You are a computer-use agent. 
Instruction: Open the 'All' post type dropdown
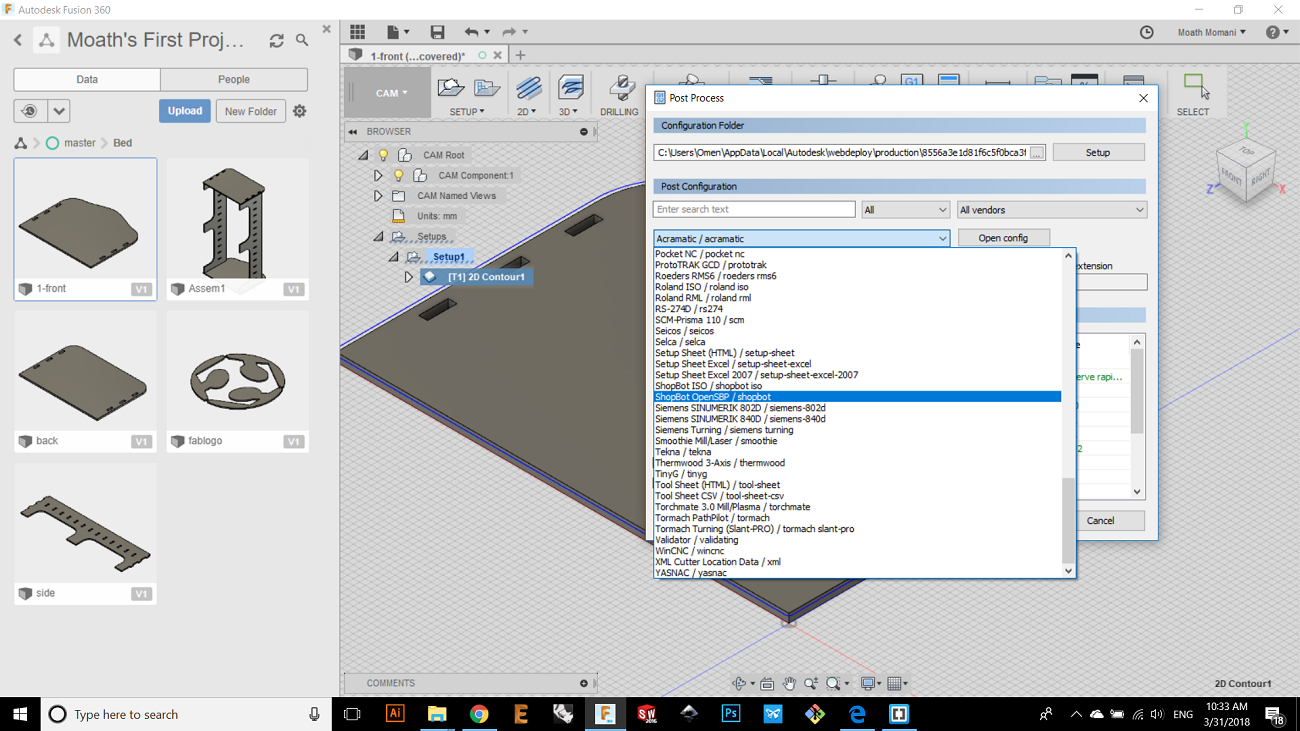[905, 210]
